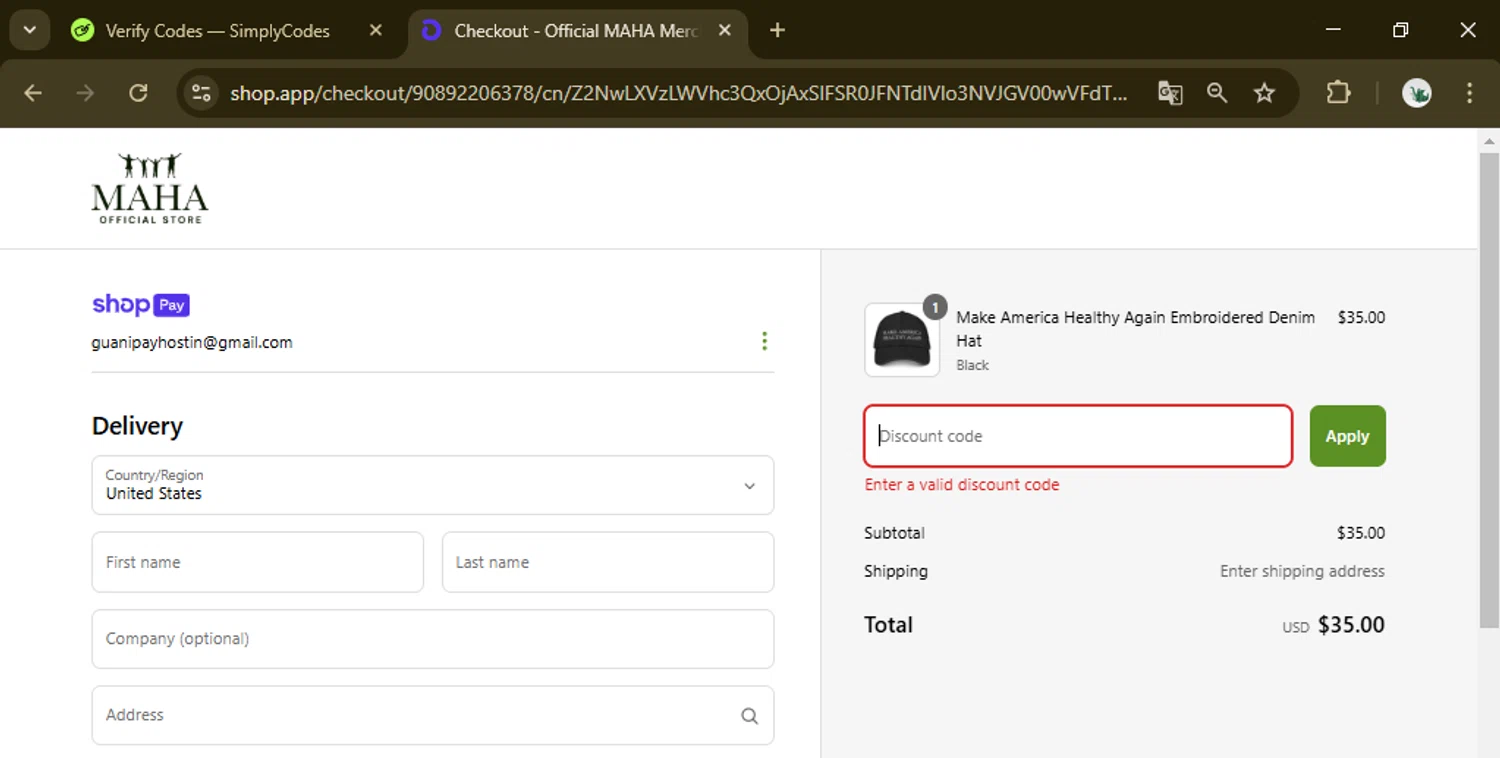Open the browser extensions puzzle icon
Screen dimensions: 1500x758
(x=1338, y=93)
